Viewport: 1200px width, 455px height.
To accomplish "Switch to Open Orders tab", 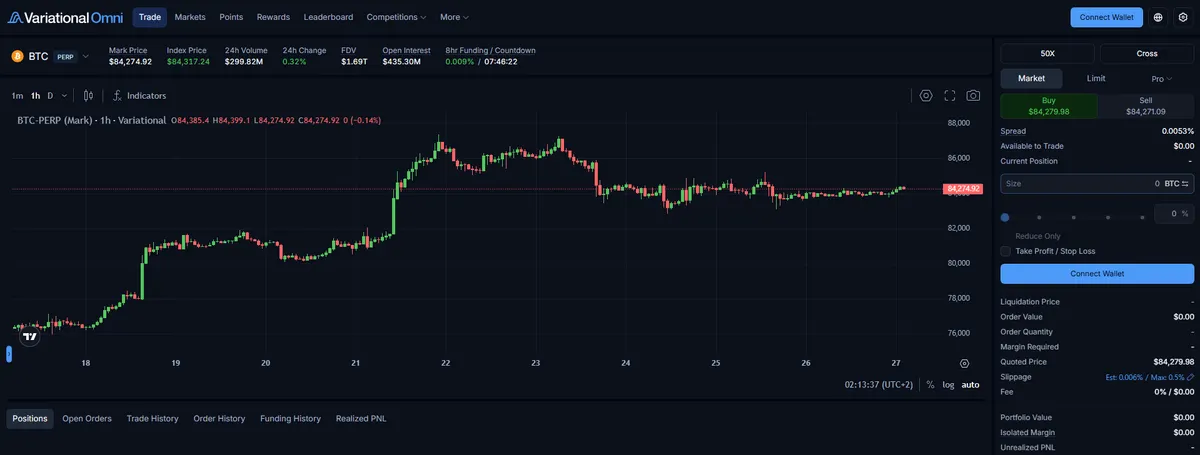I will click(87, 418).
